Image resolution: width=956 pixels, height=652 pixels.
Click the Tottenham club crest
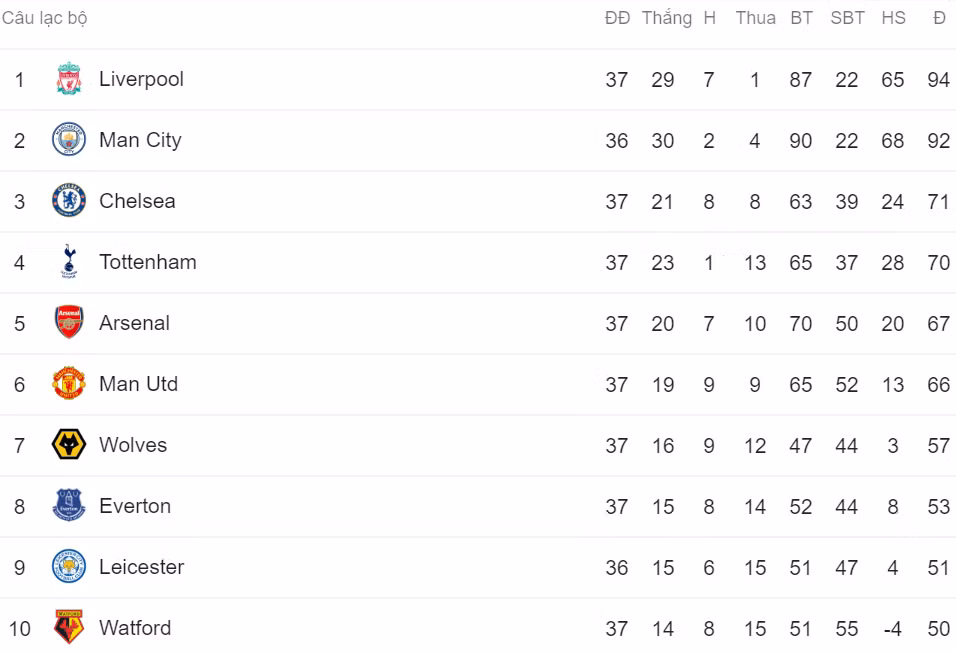coord(69,262)
